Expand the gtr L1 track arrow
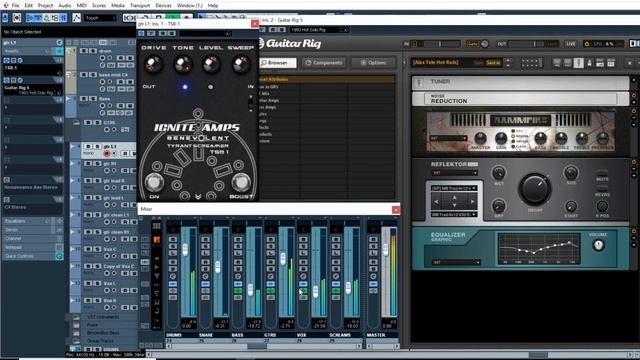 tap(73, 146)
